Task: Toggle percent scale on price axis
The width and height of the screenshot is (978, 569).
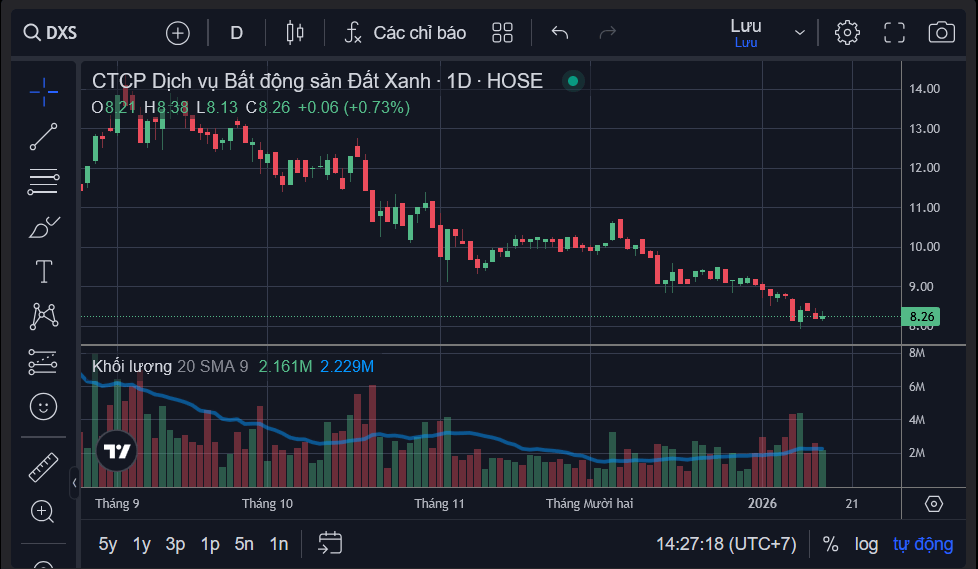Action: 830,544
